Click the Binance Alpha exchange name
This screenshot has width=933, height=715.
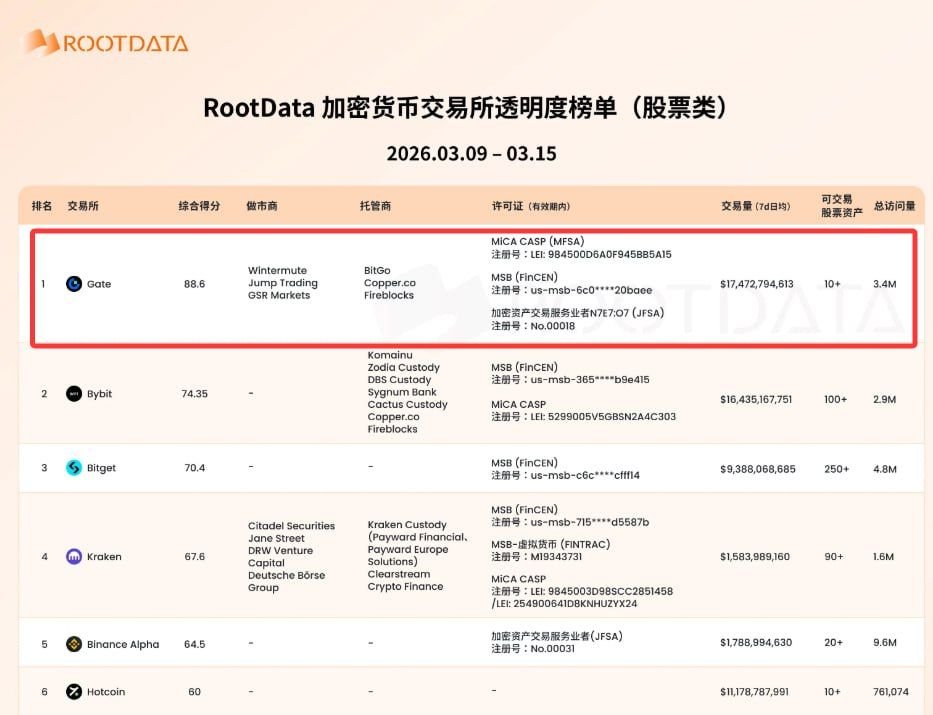click(x=123, y=644)
